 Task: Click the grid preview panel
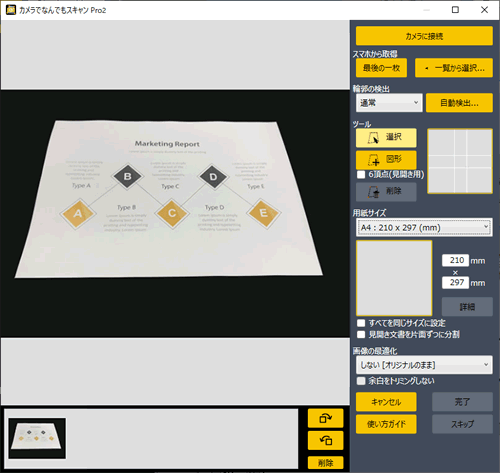click(x=460, y=161)
